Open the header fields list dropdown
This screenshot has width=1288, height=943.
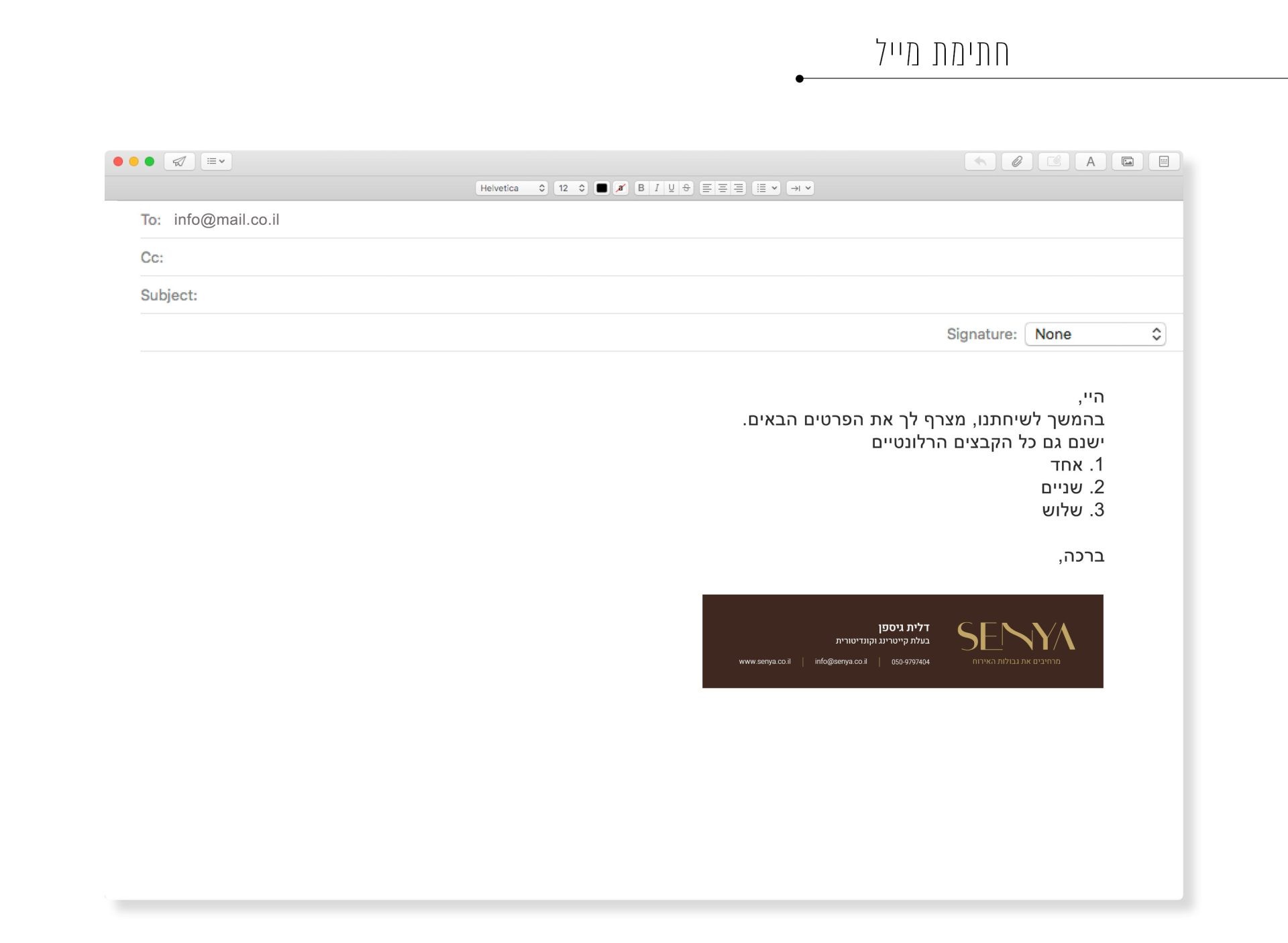[x=216, y=161]
